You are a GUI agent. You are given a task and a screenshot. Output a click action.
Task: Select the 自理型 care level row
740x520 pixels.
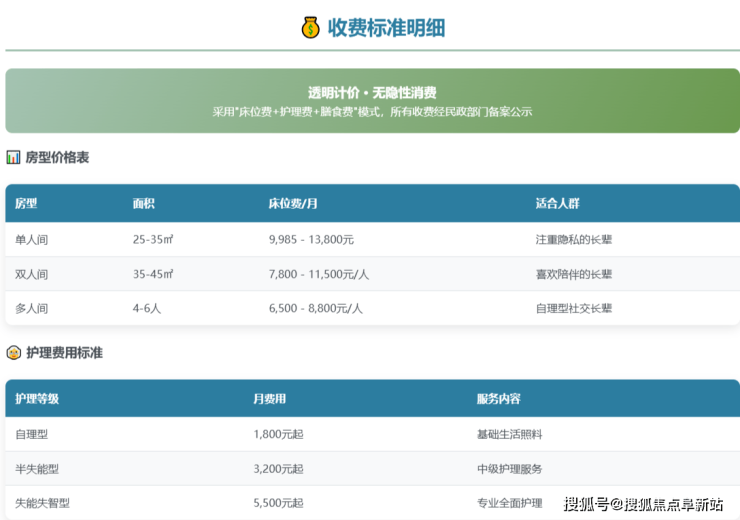click(x=32, y=434)
